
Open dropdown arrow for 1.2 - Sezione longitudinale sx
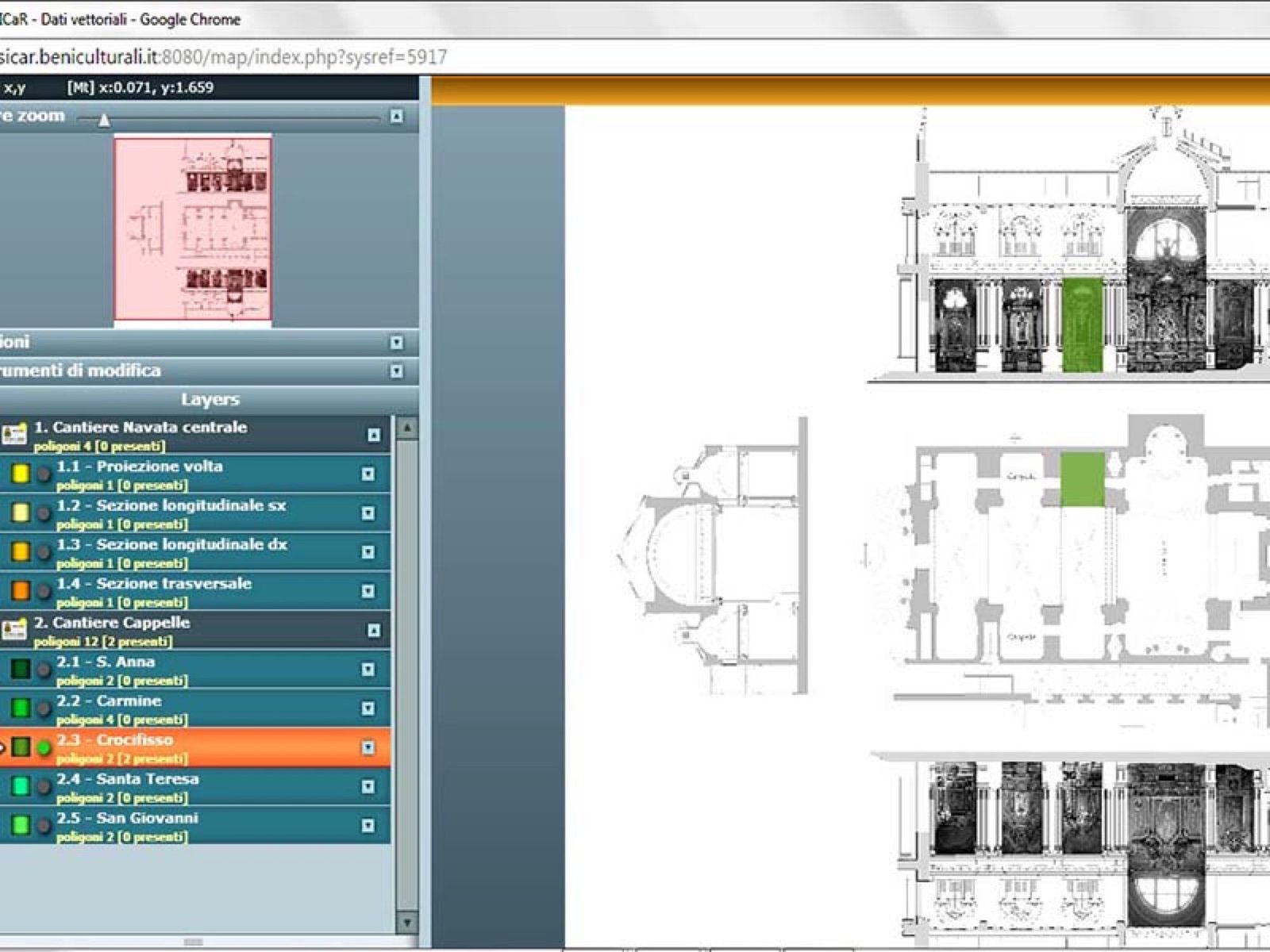click(368, 513)
